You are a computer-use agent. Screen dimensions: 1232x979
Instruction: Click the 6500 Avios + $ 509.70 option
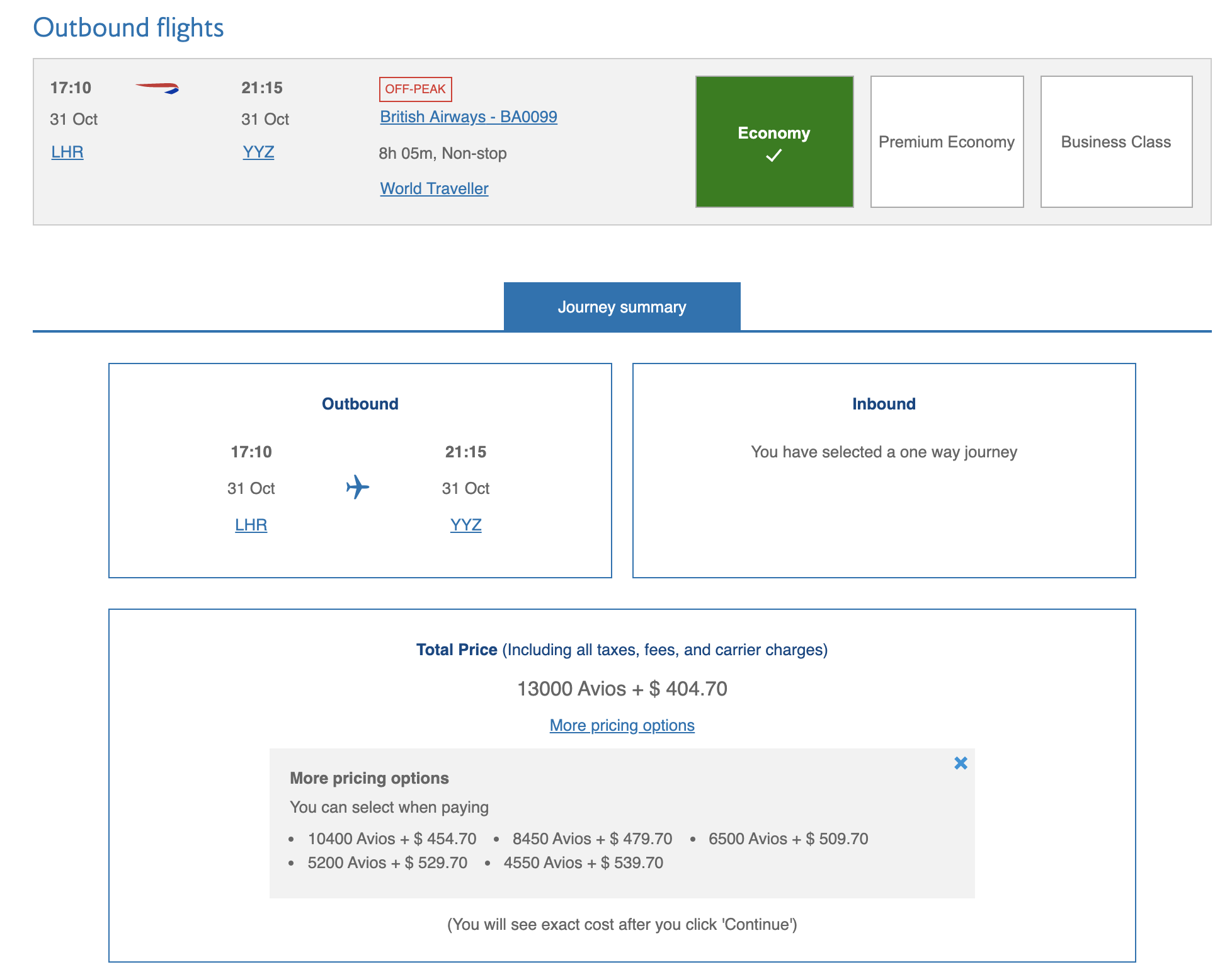pyautogui.click(x=788, y=839)
